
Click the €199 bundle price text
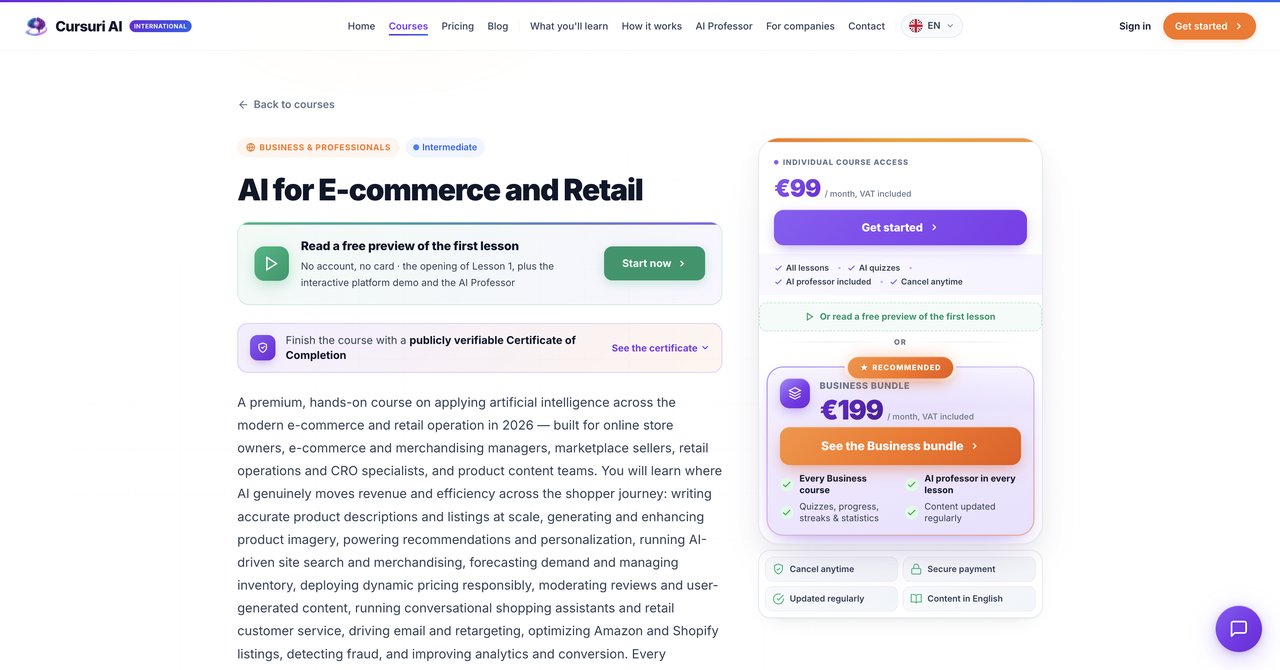(851, 410)
